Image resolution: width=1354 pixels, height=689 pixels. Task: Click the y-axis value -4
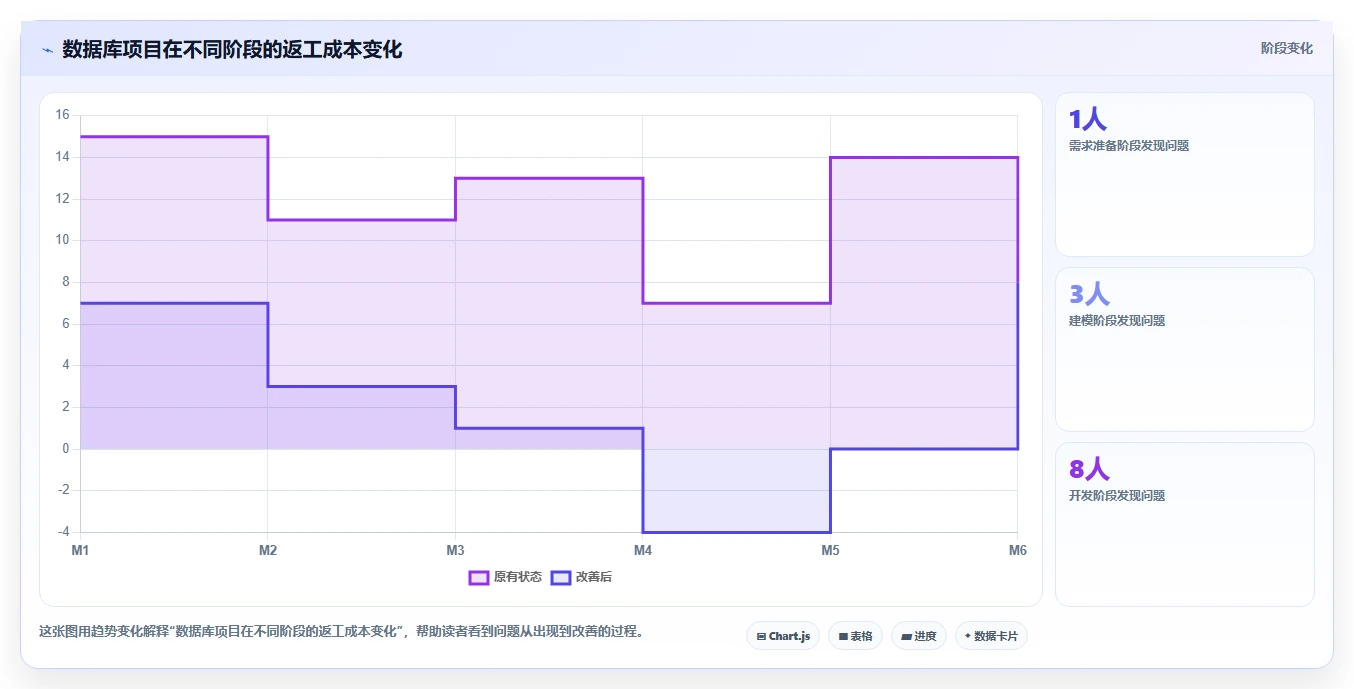(x=62, y=532)
